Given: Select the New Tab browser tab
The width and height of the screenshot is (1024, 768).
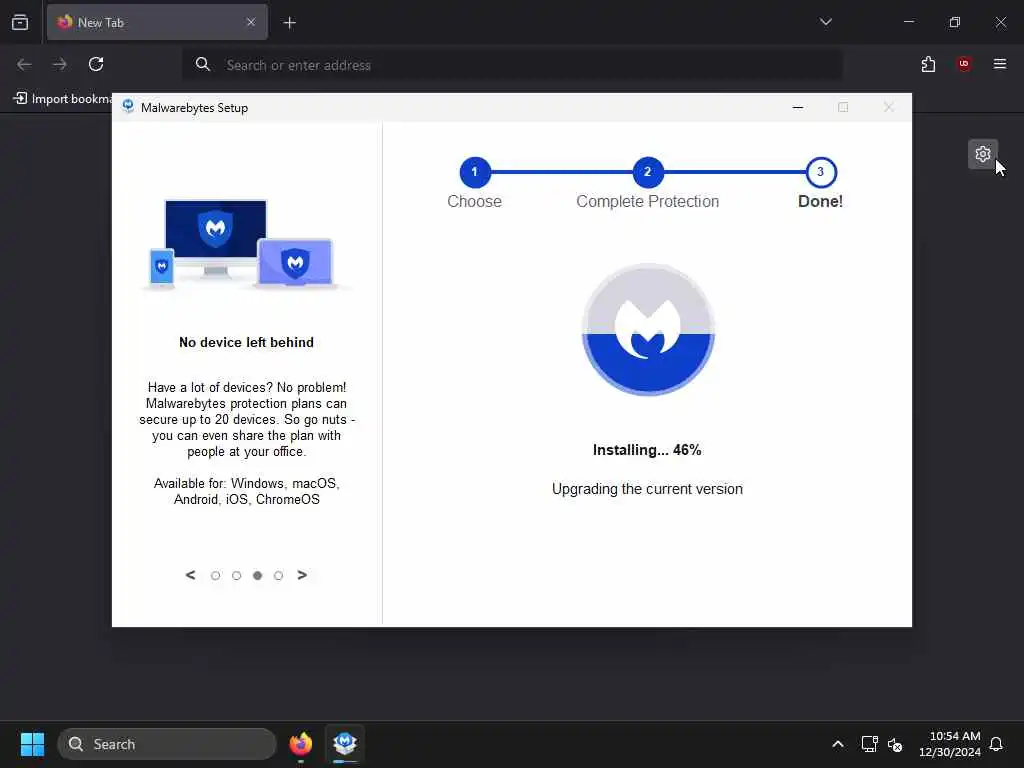Looking at the screenshot, I should pos(157,22).
